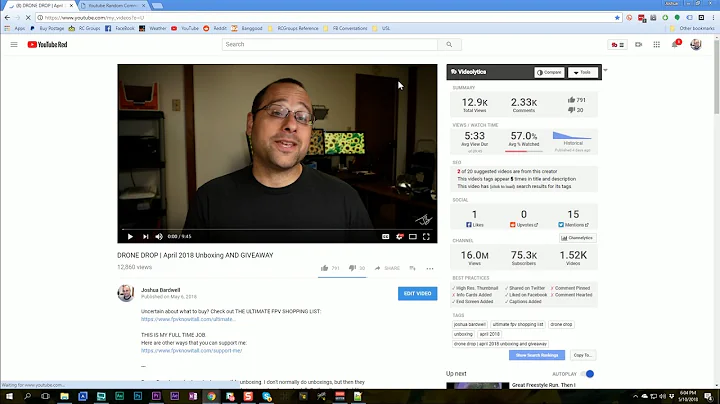Open the Reddit bookmark
This screenshot has width=720, height=404.
coord(215,28)
